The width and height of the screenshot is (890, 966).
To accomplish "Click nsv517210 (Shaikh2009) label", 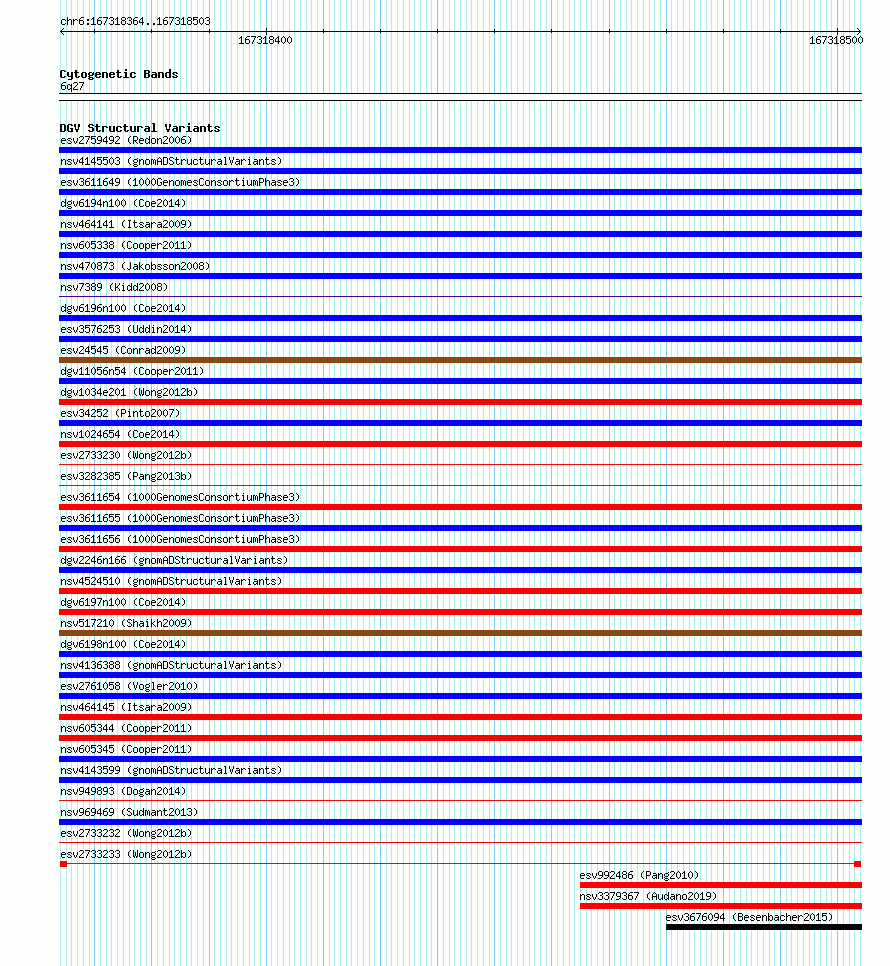I will coord(126,623).
